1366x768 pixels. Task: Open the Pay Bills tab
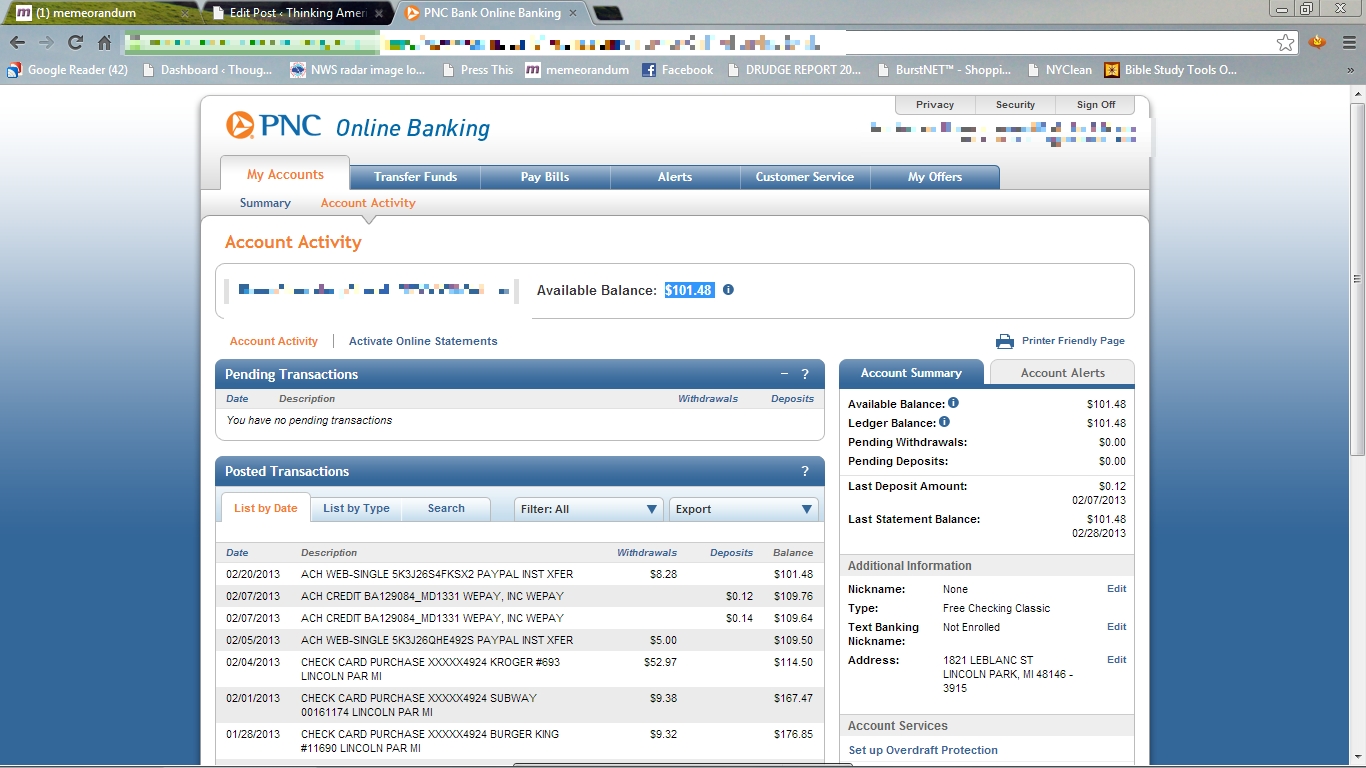click(x=545, y=177)
